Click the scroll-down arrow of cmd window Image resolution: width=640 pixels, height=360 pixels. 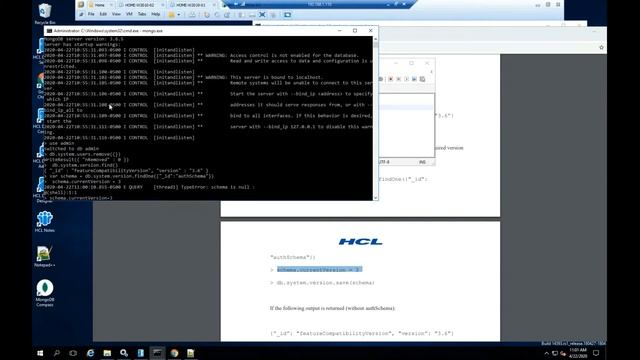376,198
